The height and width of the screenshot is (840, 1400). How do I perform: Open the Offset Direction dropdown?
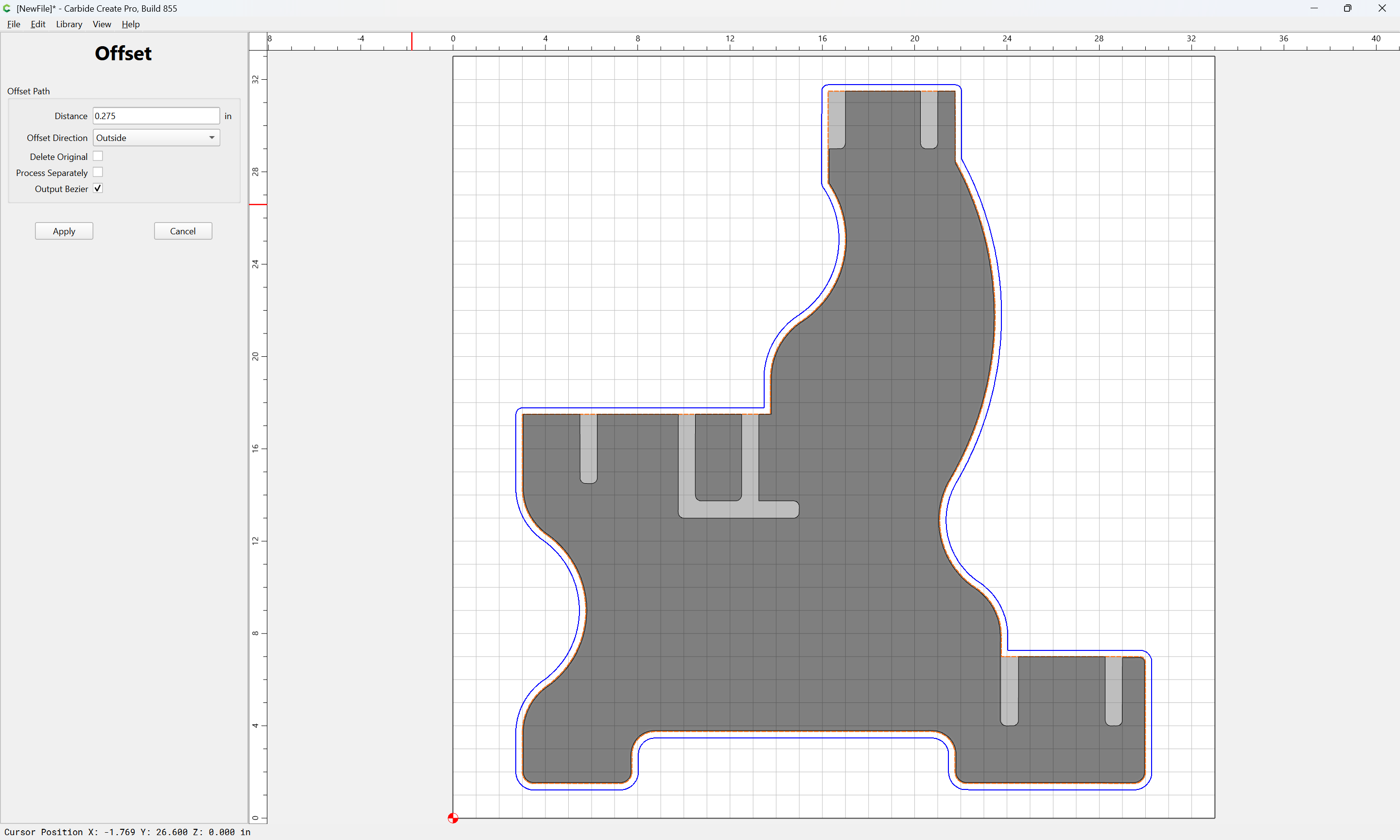coord(156,138)
